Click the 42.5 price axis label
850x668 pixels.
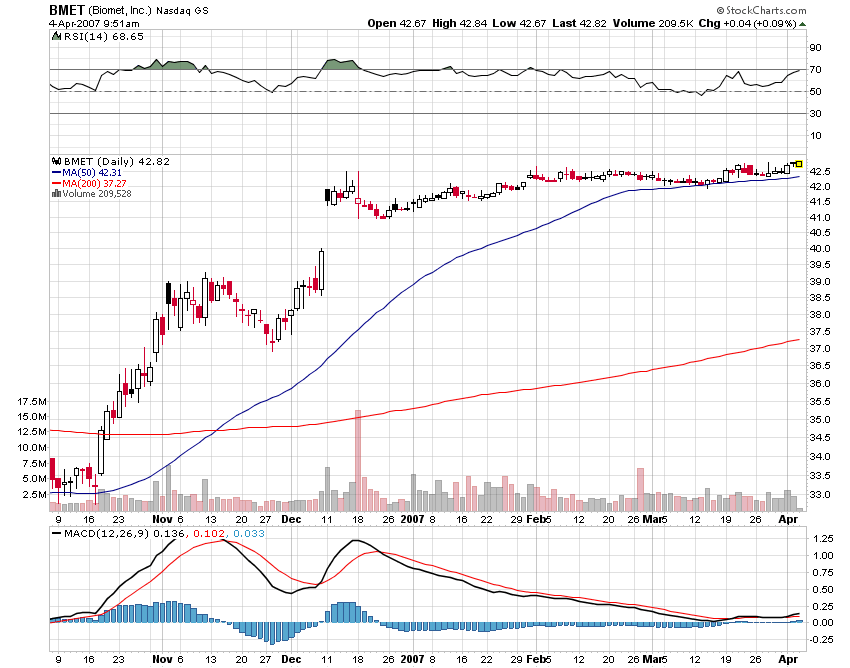click(820, 172)
